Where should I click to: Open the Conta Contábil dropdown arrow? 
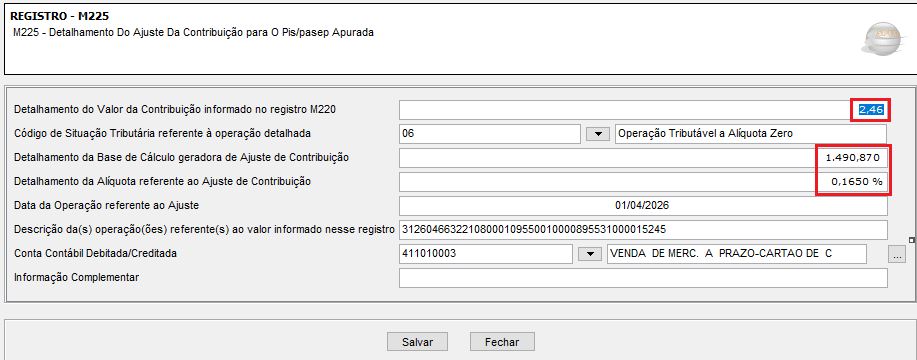590,254
